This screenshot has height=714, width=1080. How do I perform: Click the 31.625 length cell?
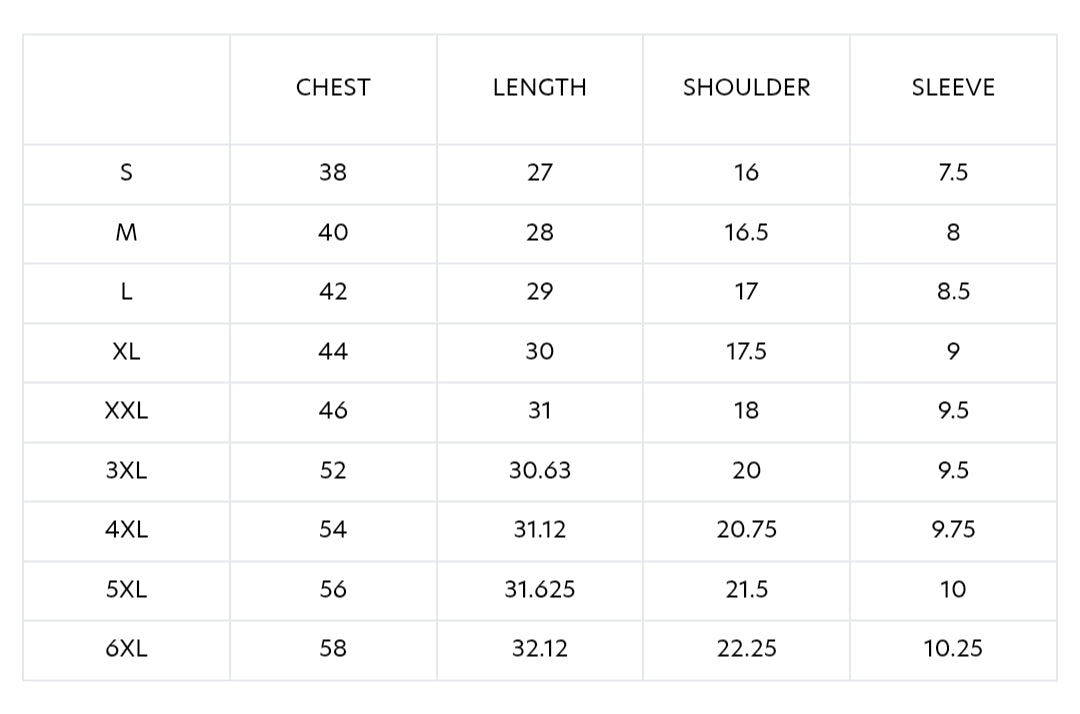[x=539, y=590]
